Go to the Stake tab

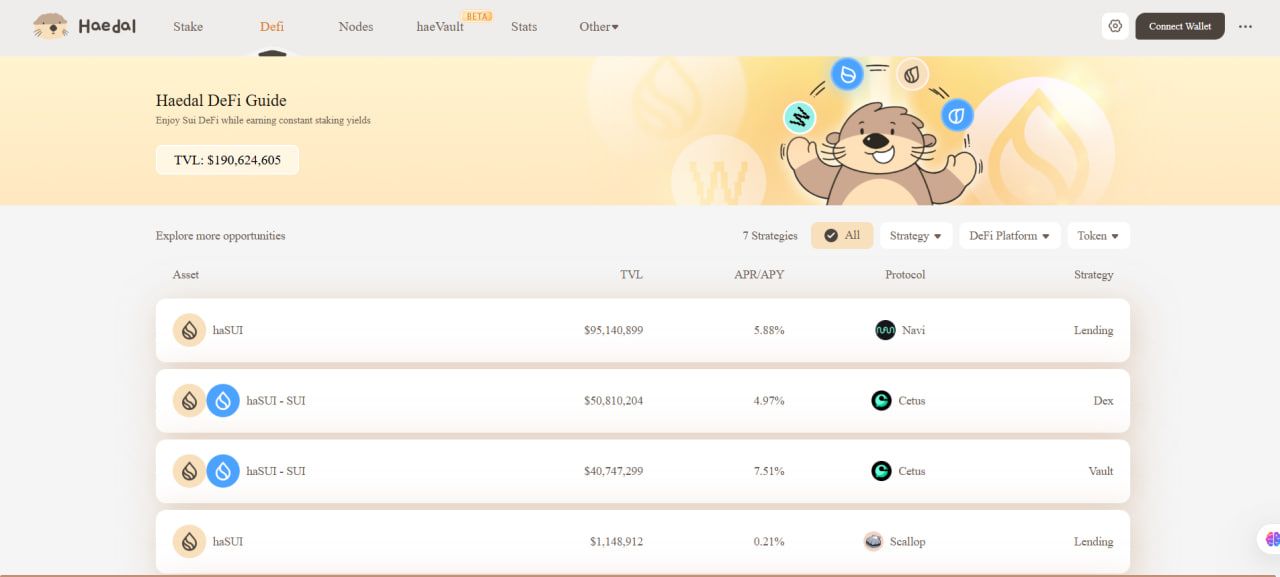click(x=188, y=27)
